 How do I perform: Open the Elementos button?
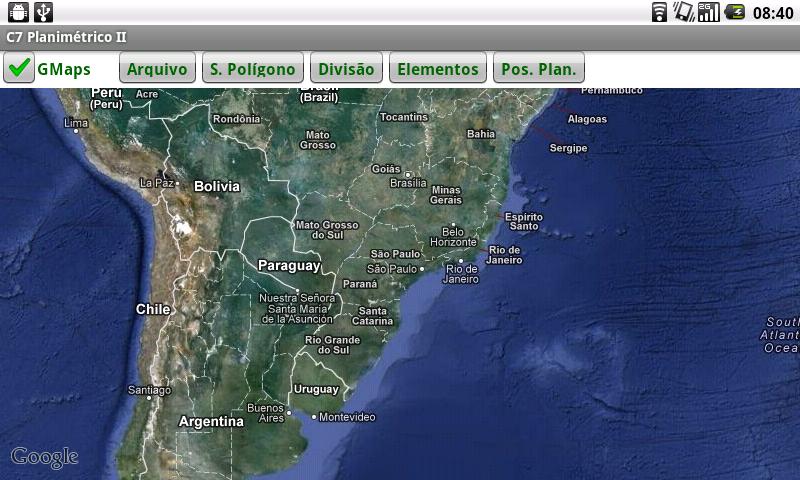438,68
